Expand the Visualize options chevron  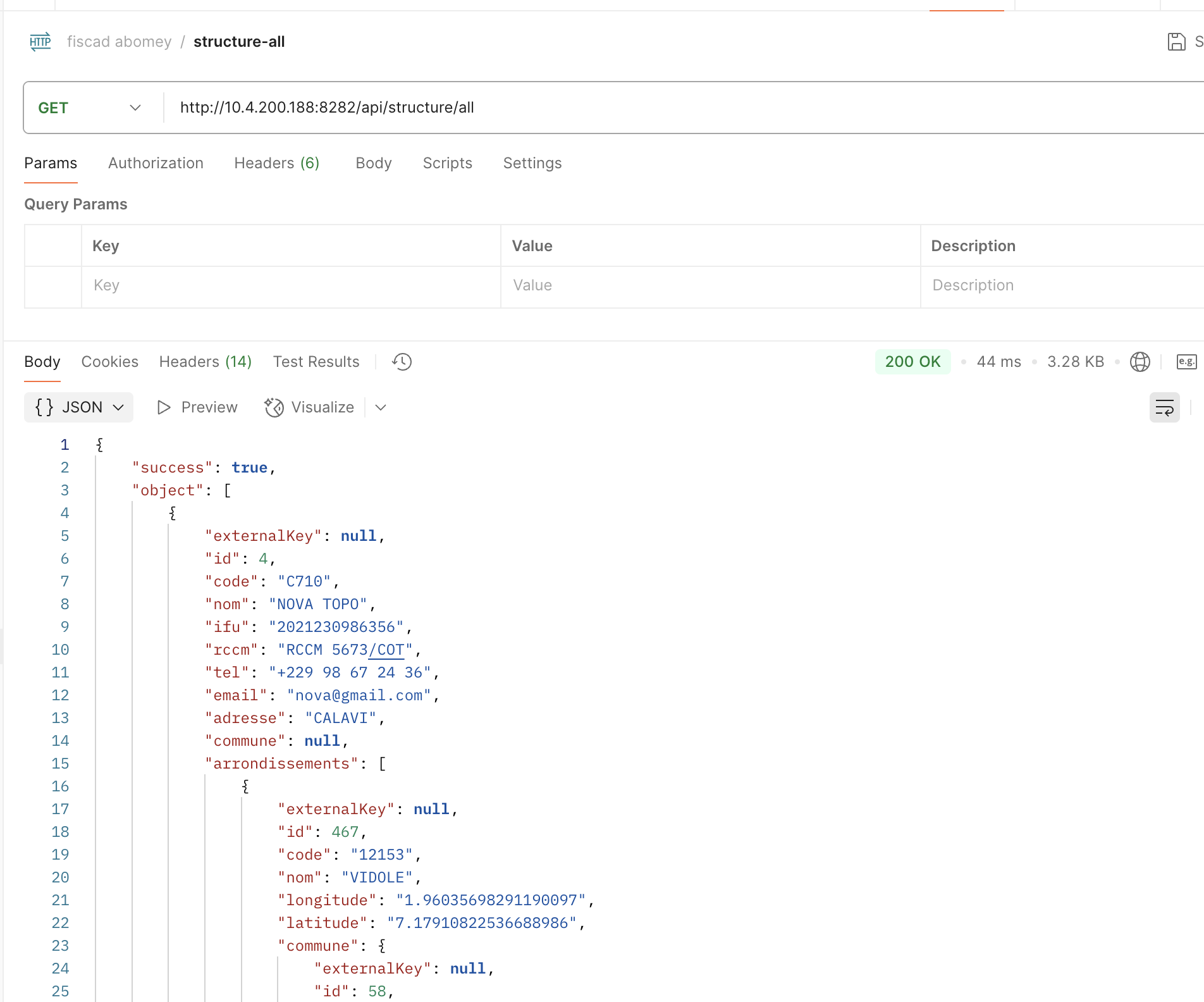(x=381, y=407)
